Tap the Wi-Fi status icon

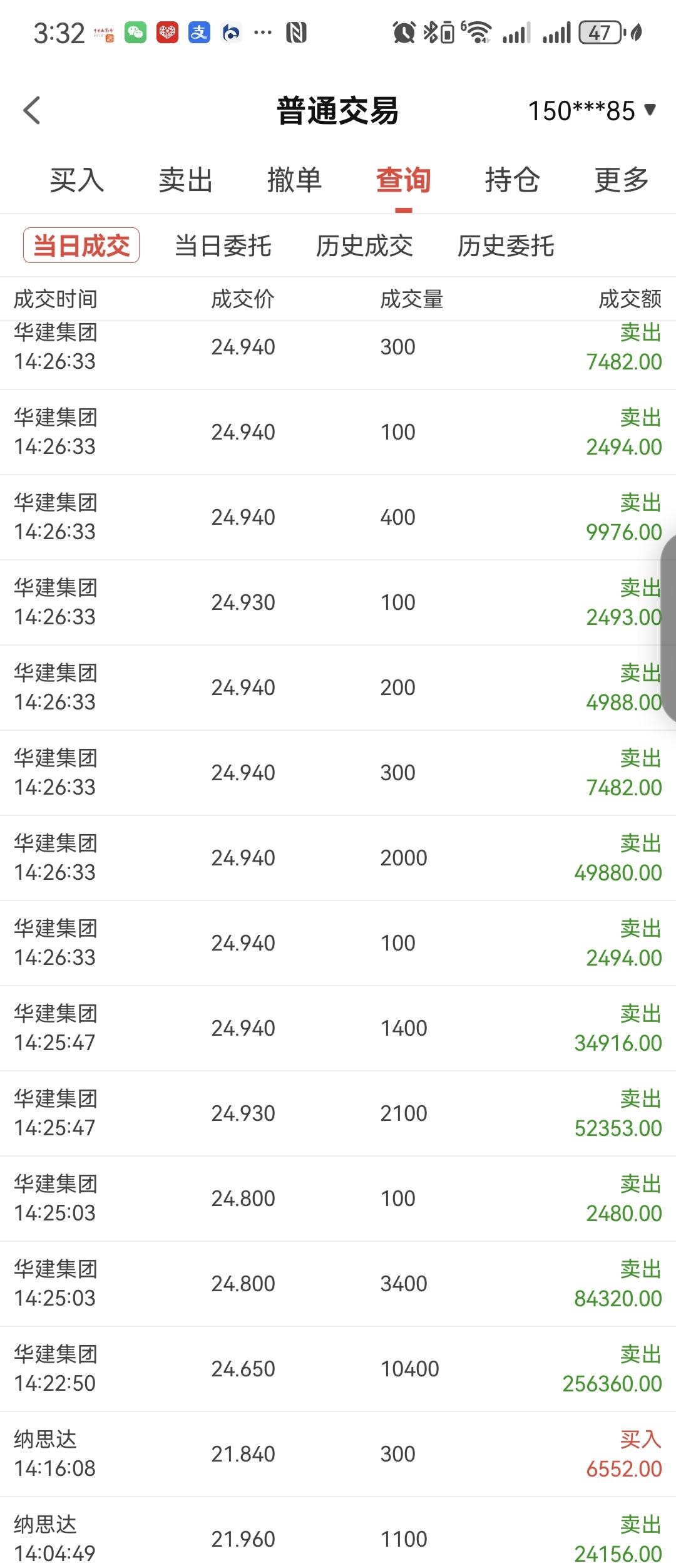coord(478,33)
